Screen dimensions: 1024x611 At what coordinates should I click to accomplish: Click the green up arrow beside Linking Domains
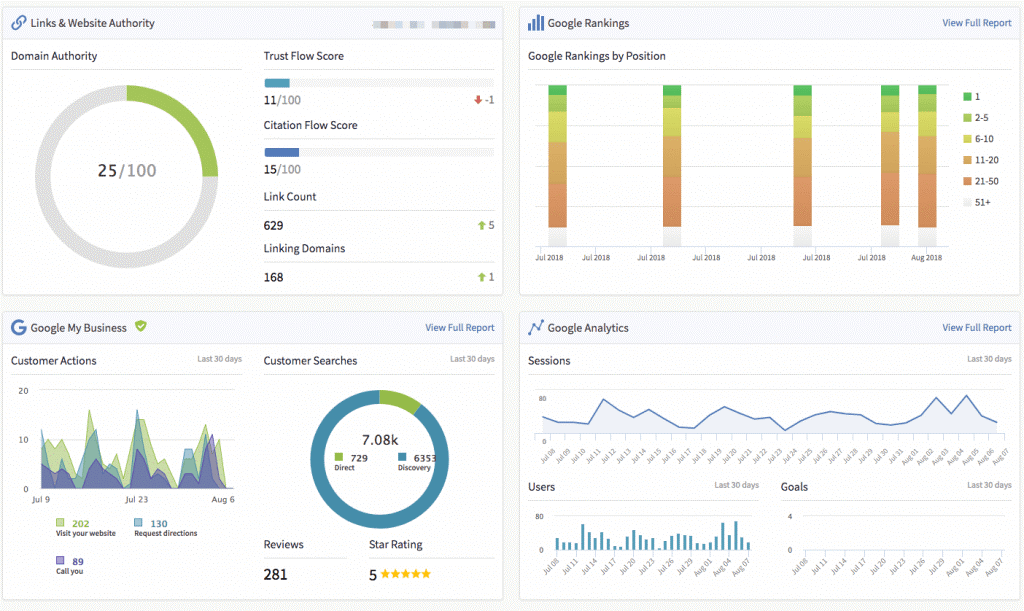[481, 277]
